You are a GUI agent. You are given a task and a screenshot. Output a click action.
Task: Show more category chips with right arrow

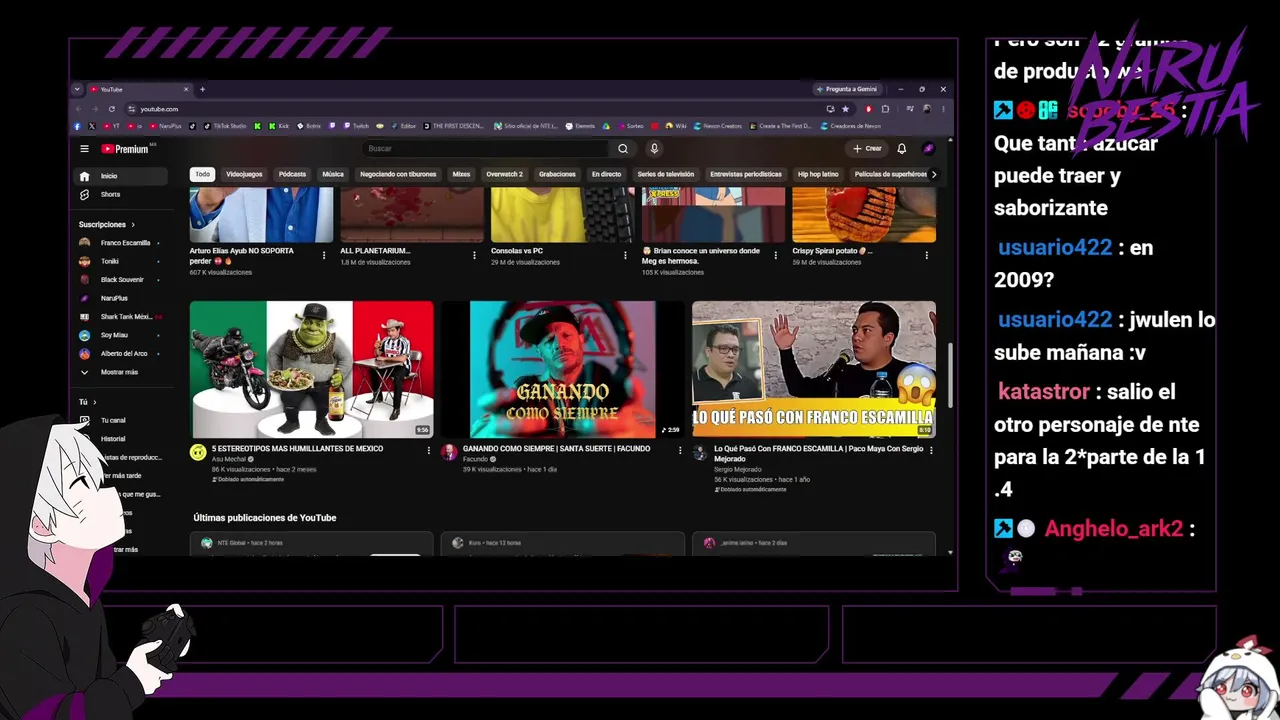[x=934, y=174]
